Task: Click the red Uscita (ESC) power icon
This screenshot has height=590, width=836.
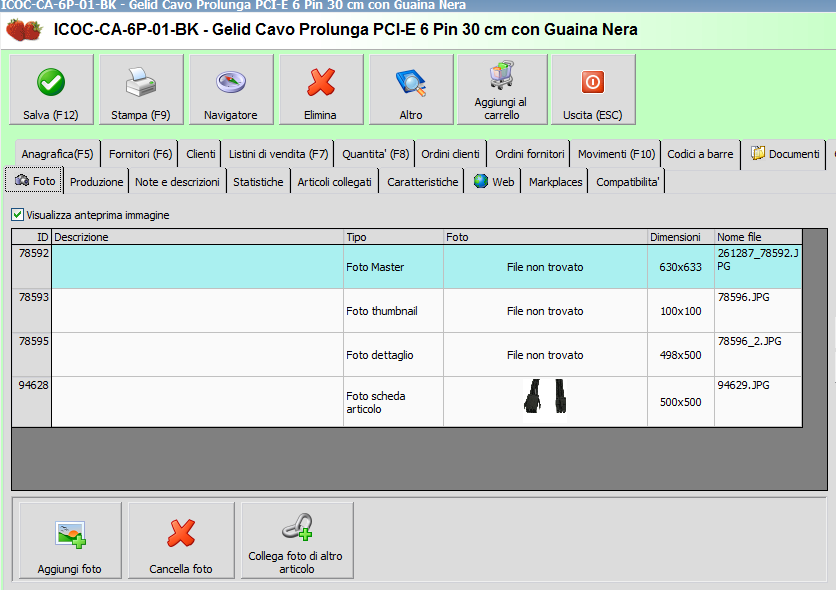Action: (593, 82)
